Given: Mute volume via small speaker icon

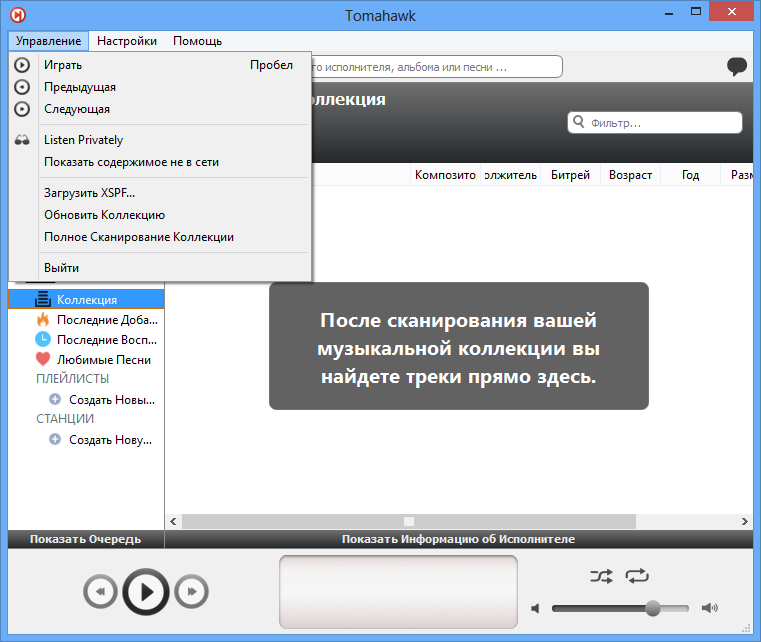Looking at the screenshot, I should [x=535, y=609].
